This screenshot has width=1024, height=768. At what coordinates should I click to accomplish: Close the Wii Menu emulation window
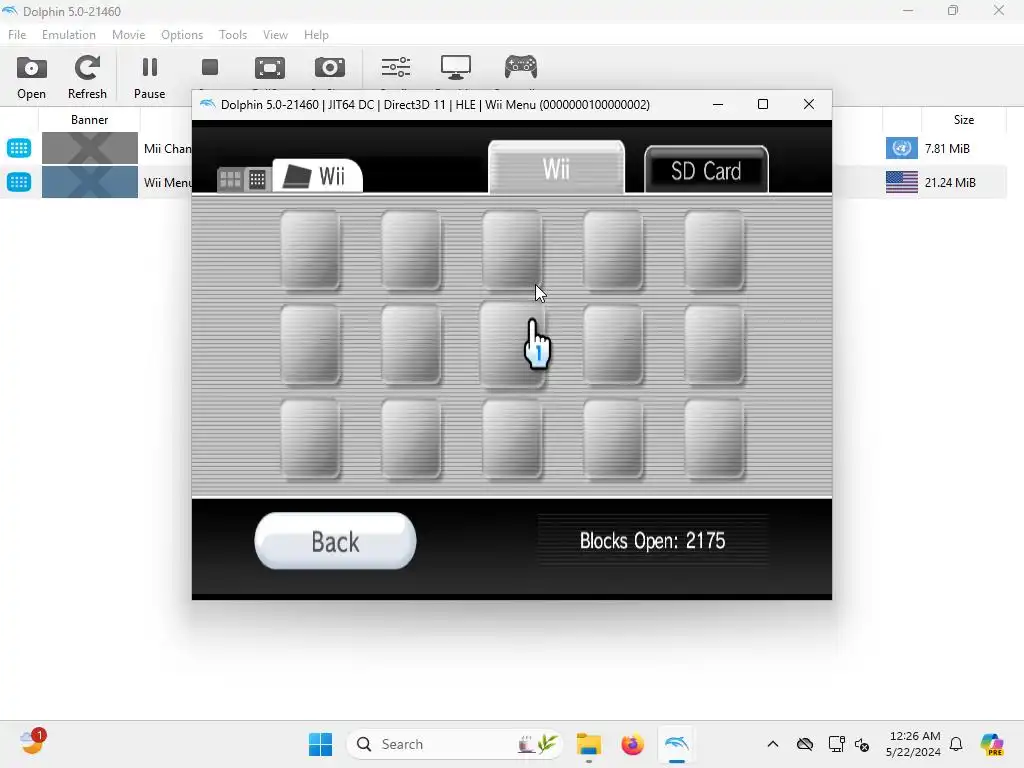click(x=808, y=104)
